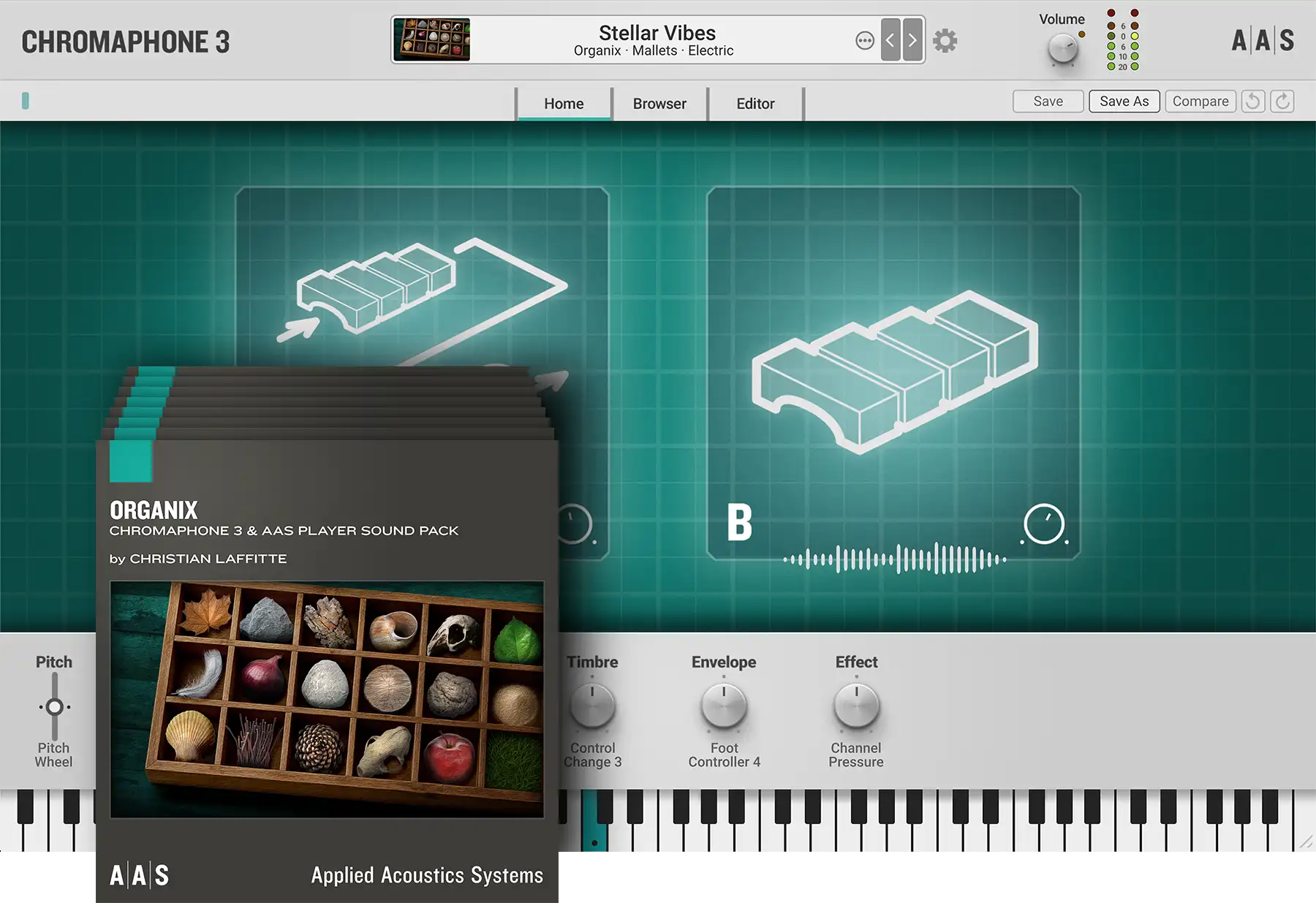This screenshot has width=1316, height=903.
Task: Click the Save button
Action: 1048,101
